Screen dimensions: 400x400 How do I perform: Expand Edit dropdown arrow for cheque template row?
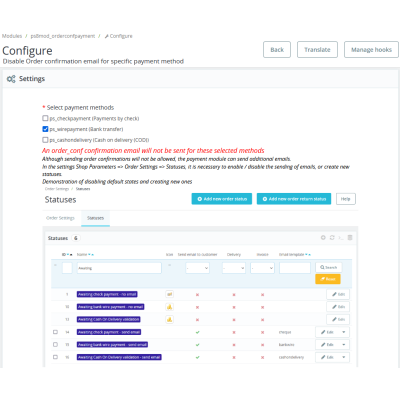point(344,332)
